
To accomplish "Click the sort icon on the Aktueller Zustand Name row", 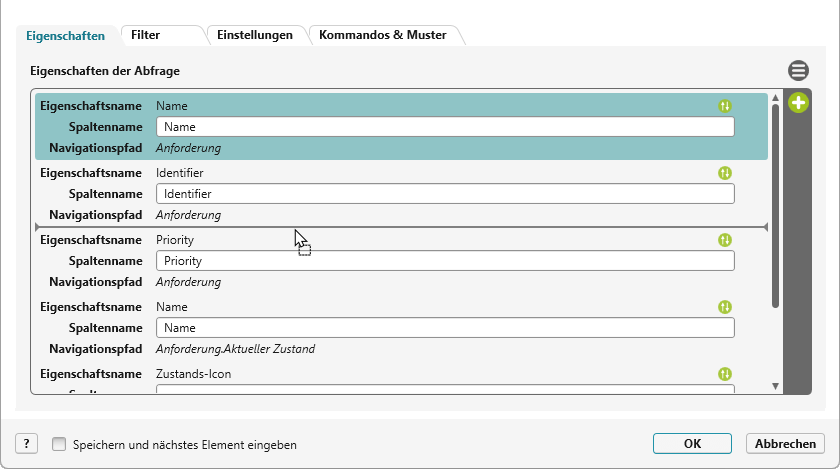I will coord(725,307).
